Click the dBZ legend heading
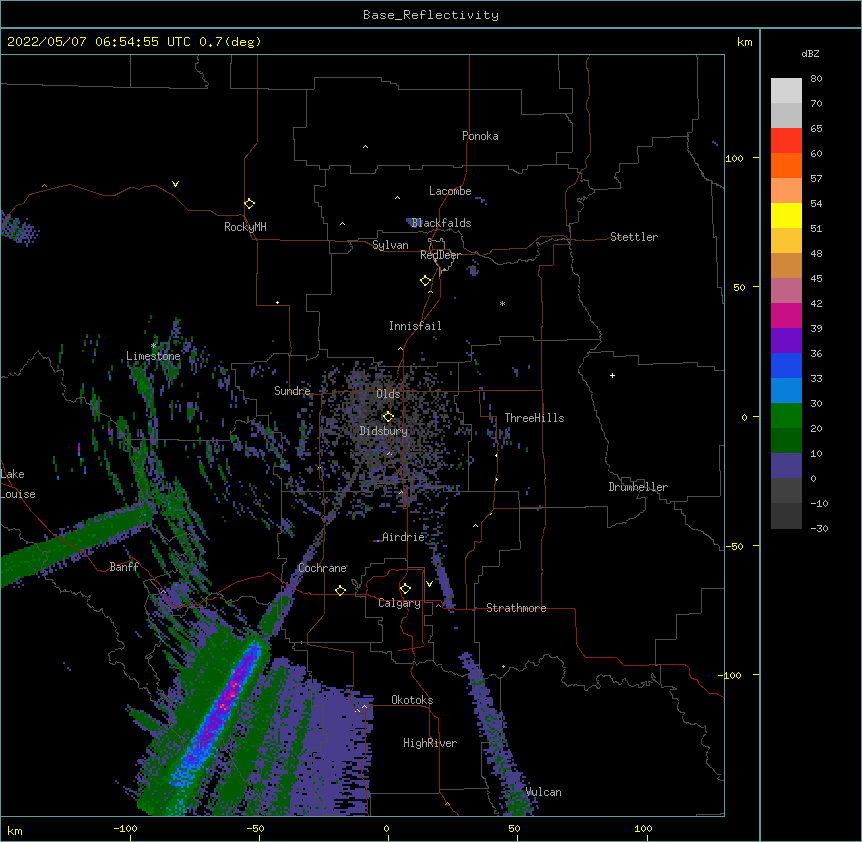Image resolution: width=862 pixels, height=842 pixels. [810, 53]
